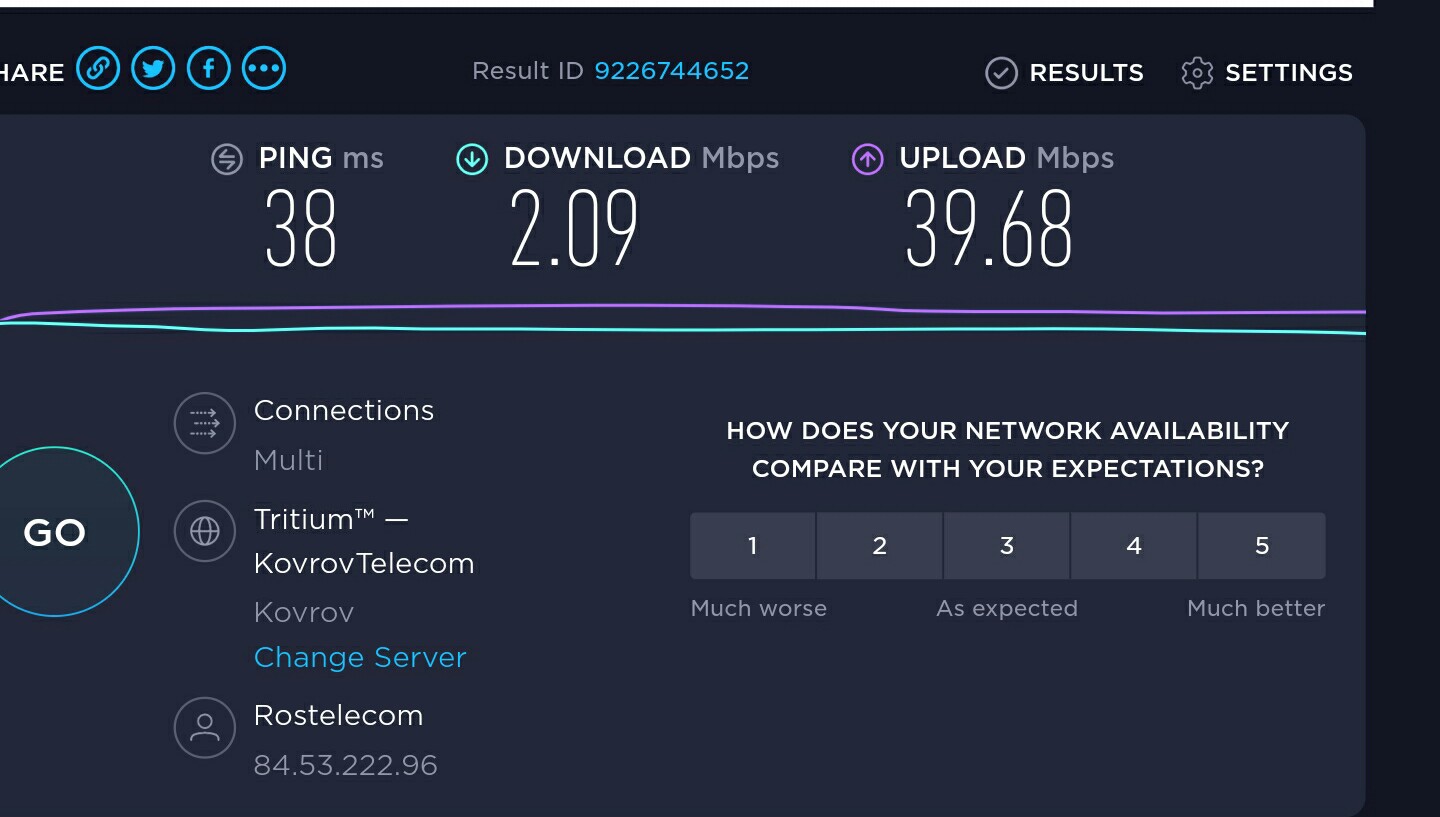1440x817 pixels.
Task: Click the upload arrow icon
Action: [x=867, y=159]
